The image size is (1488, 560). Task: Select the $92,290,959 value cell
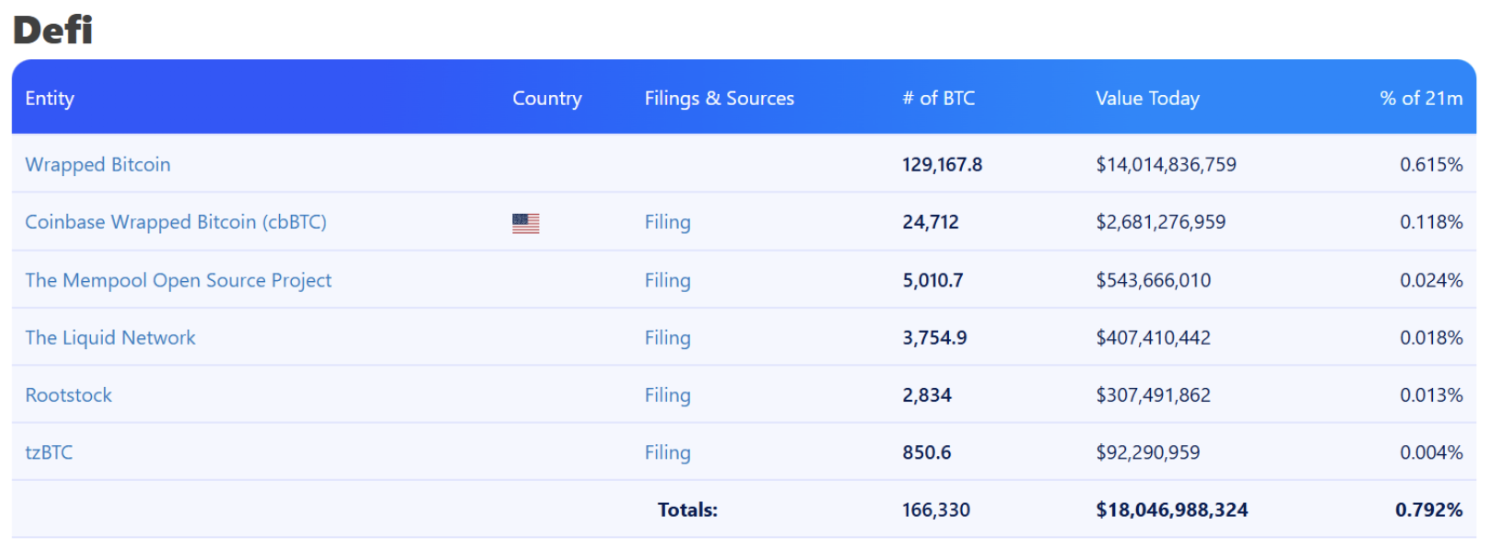tap(1148, 452)
